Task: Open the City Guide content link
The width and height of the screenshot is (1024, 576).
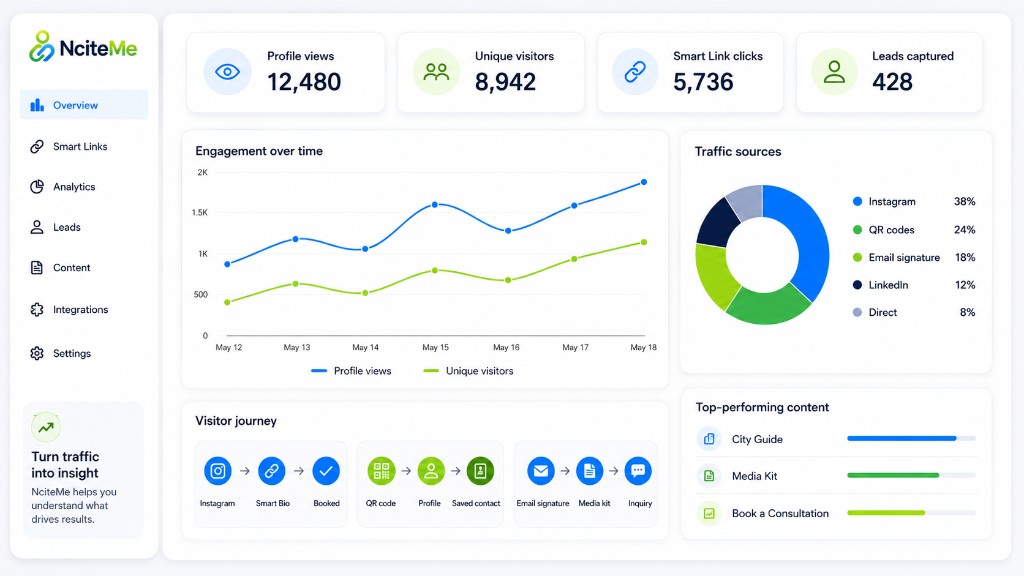Action: 757,439
